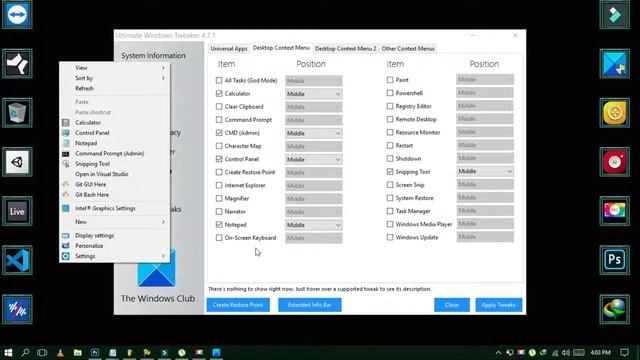Image resolution: width=640 pixels, height=360 pixels.
Task: Tick the Task Manager checkbox
Action: (x=390, y=211)
